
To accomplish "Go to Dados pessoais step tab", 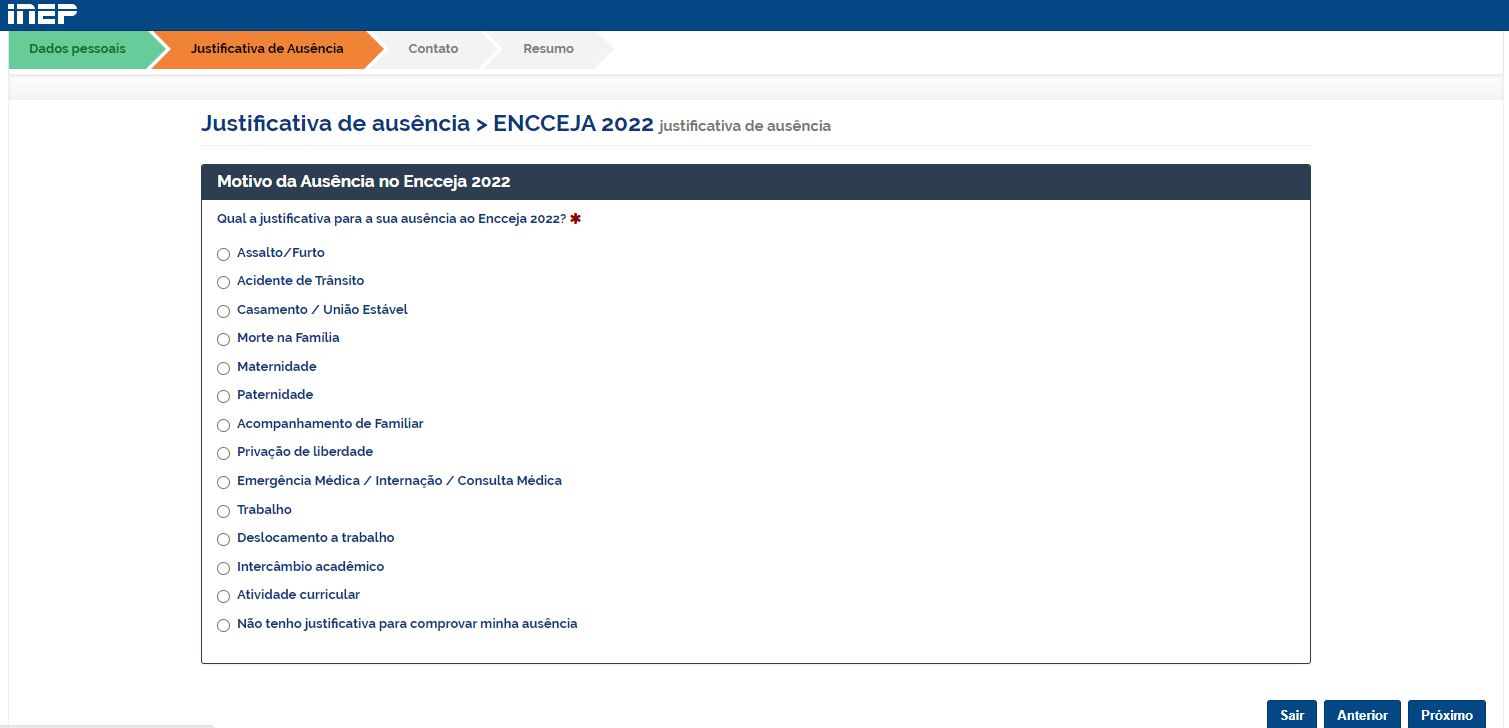I will [78, 49].
